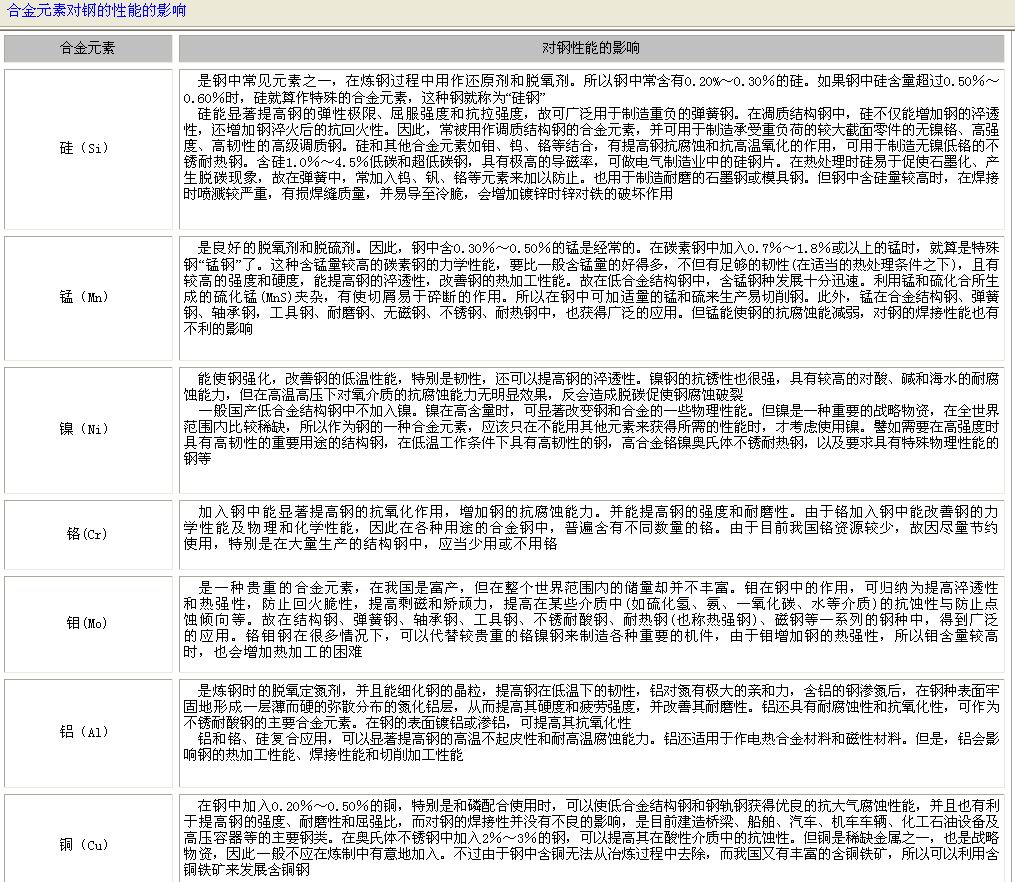The height and width of the screenshot is (882, 1015).
Task: Select the 镍（Ni） element cell
Action: 88,430
